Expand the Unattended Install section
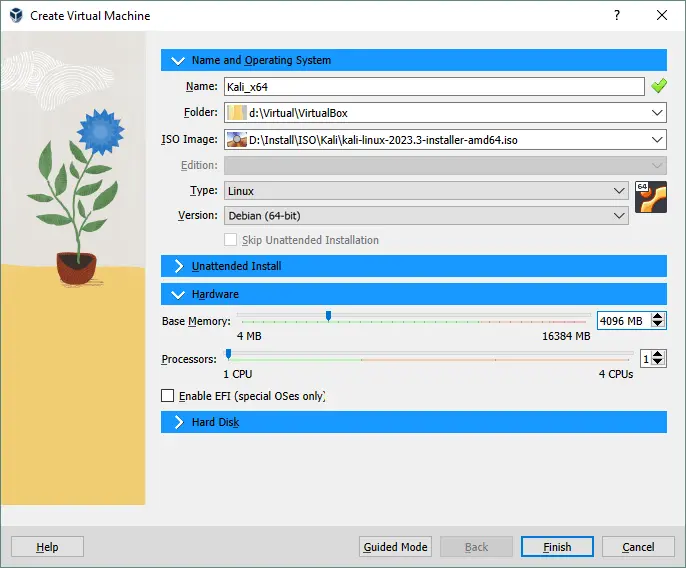Image resolution: width=686 pixels, height=568 pixels. pos(178,266)
